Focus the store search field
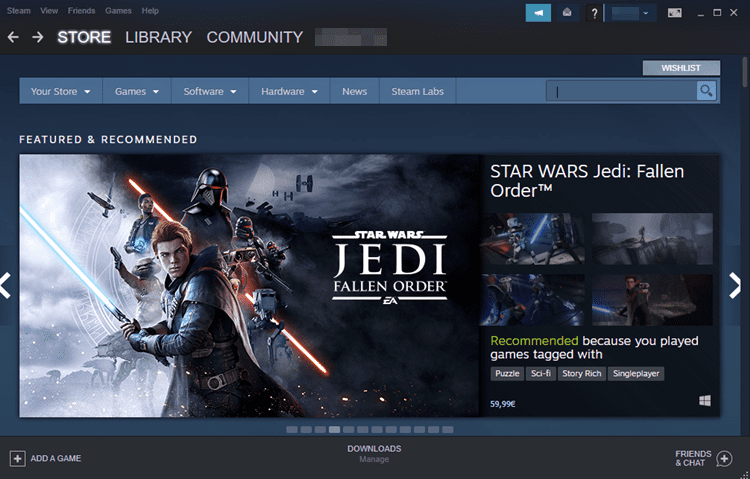Screen dimensions: 750x479 [622, 91]
